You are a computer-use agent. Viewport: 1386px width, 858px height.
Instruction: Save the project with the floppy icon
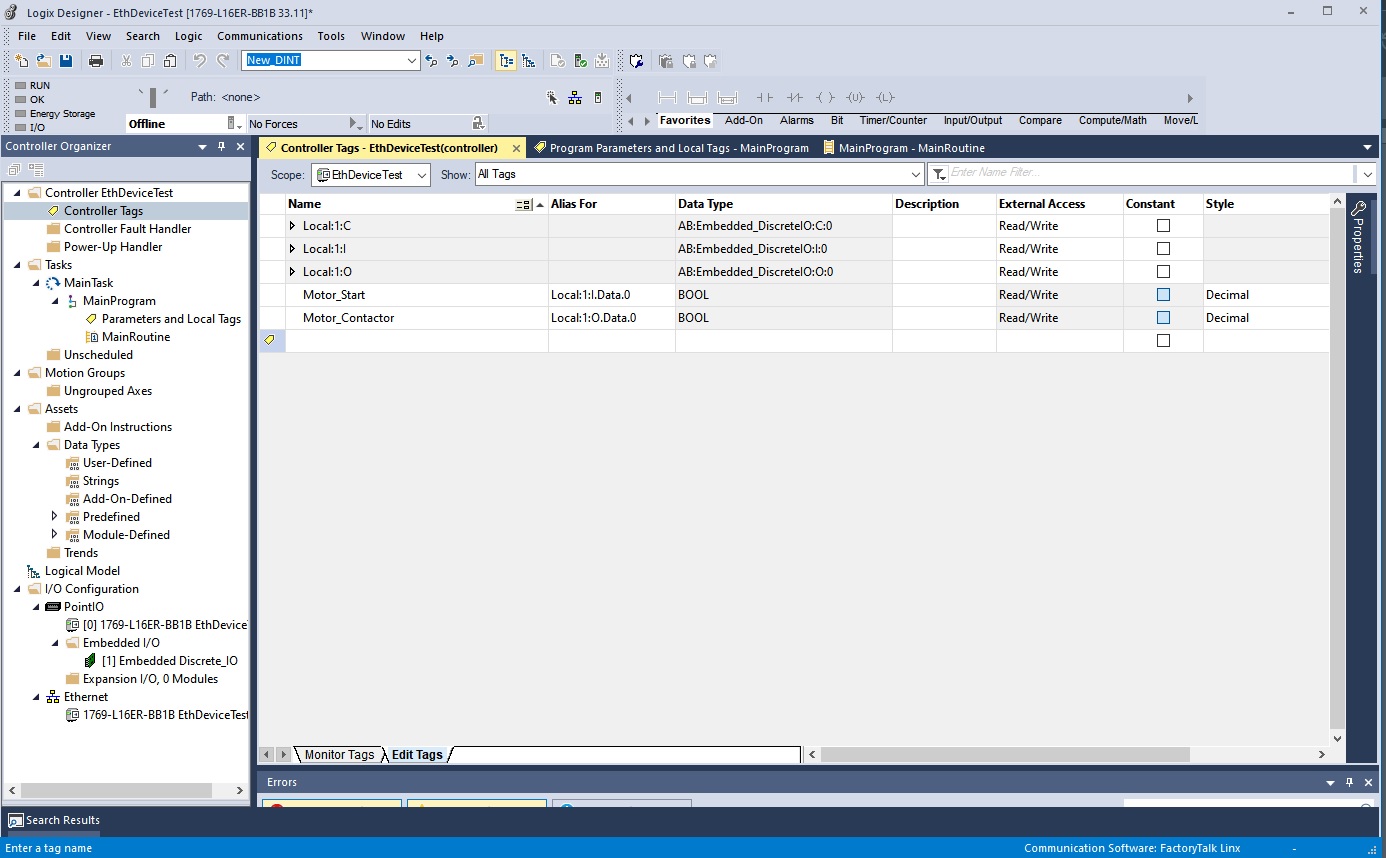click(65, 61)
